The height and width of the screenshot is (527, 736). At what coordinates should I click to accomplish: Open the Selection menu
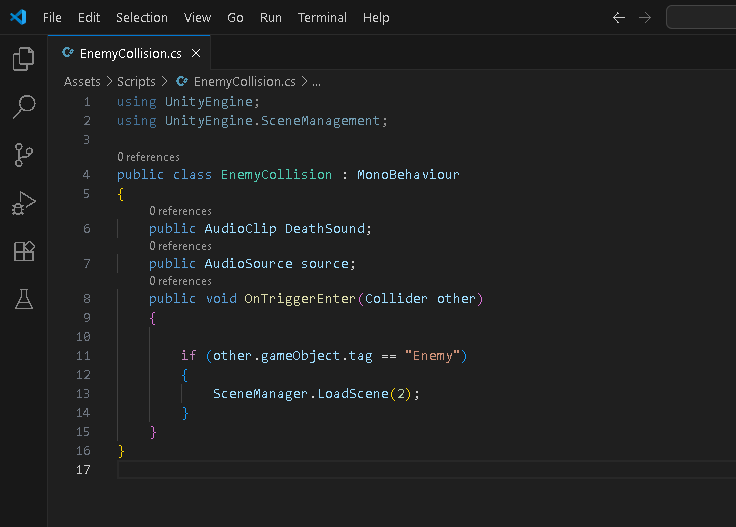click(x=142, y=18)
